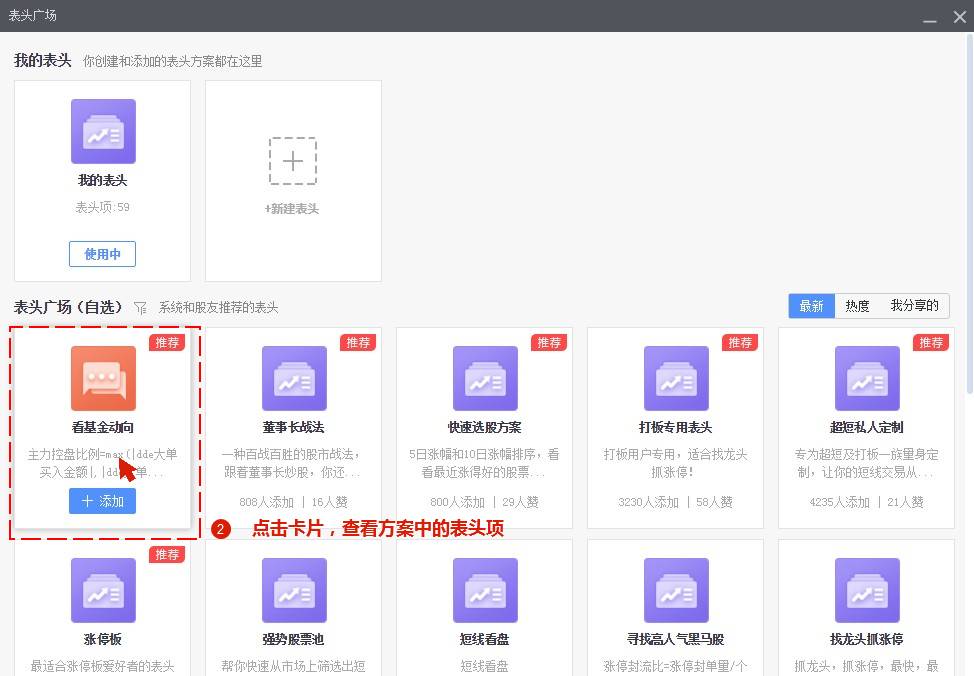Click the dashed plus icon for new header
The height and width of the screenshot is (676, 974).
(293, 161)
